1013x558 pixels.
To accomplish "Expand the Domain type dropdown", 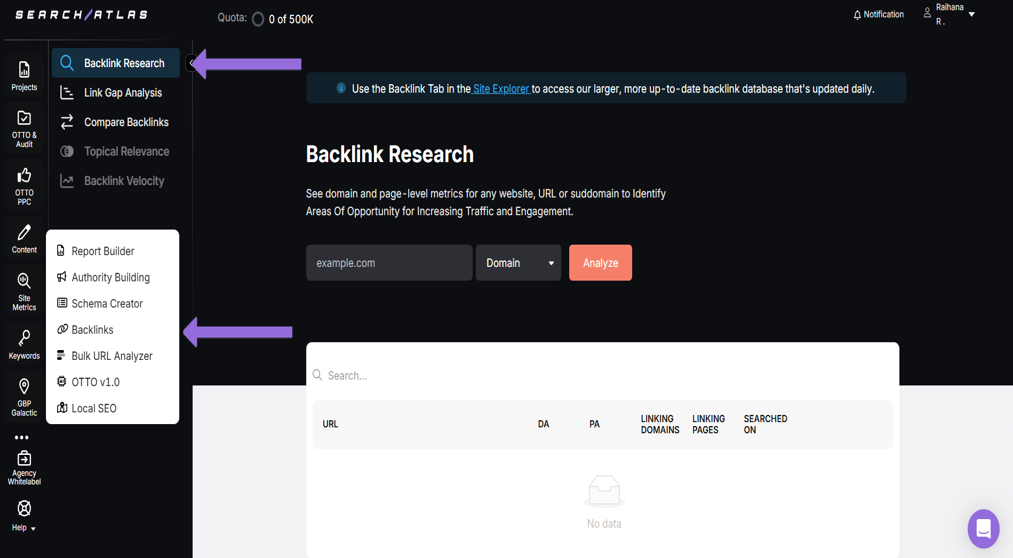I will [518, 263].
